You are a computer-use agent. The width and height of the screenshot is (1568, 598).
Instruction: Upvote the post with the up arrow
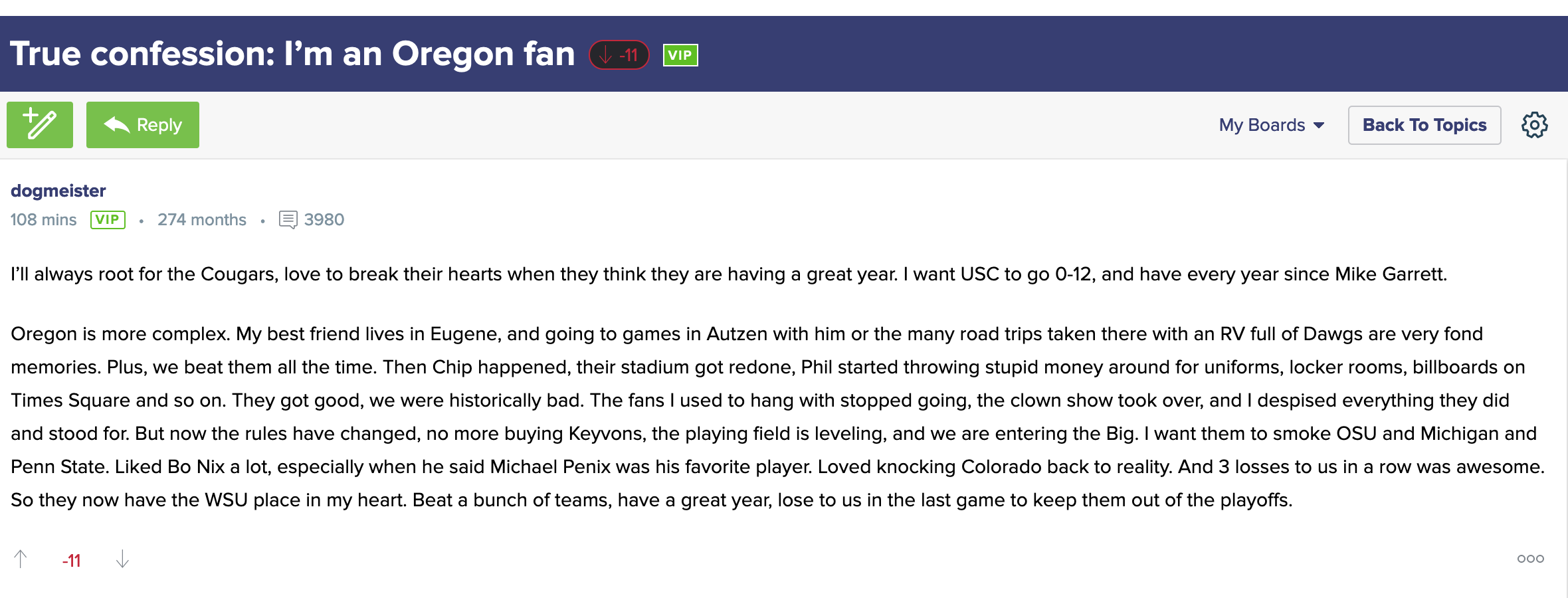coord(21,559)
